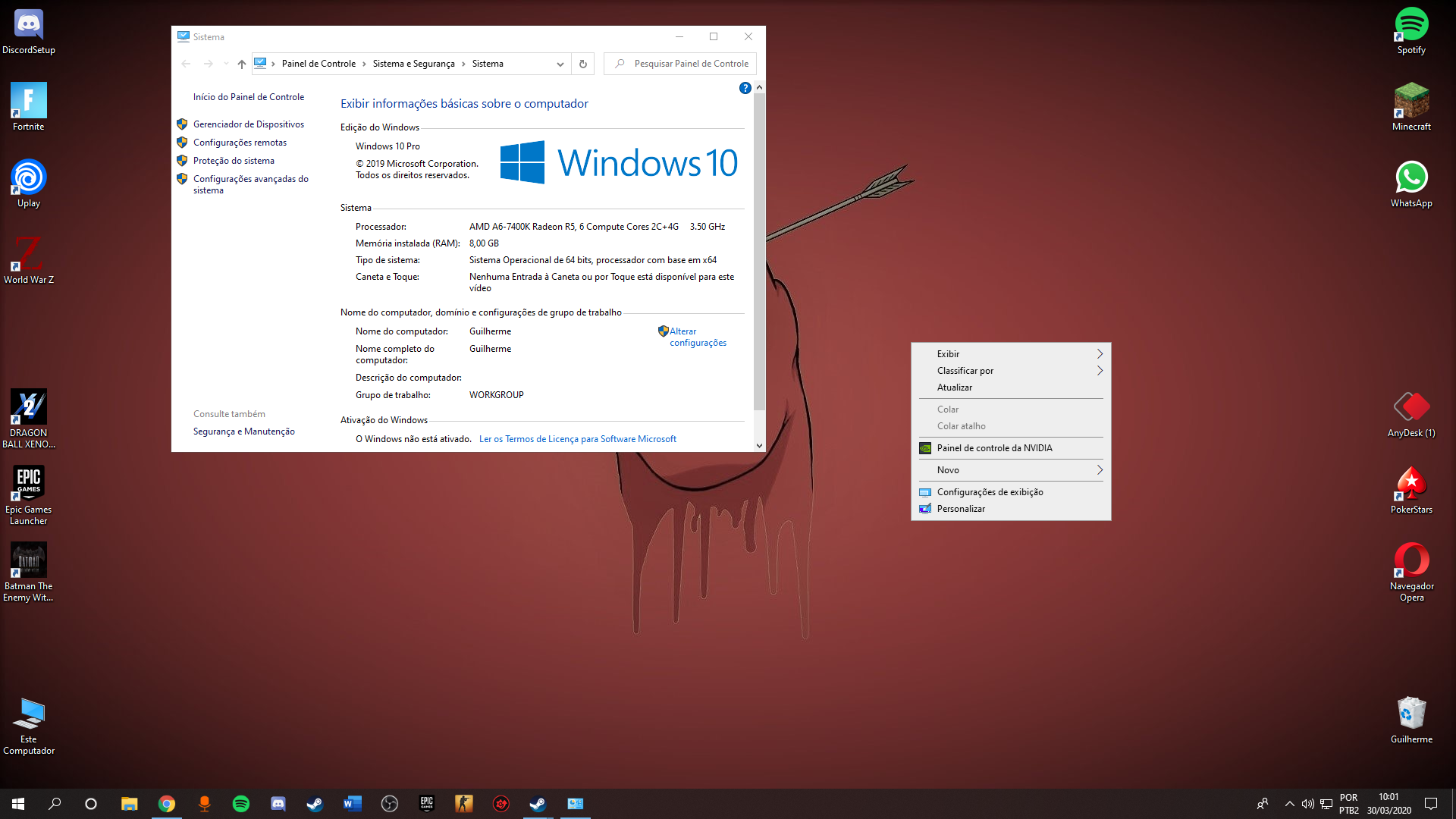The image size is (1456, 819).
Task: Select Este Computador desktop icon
Action: 29,725
